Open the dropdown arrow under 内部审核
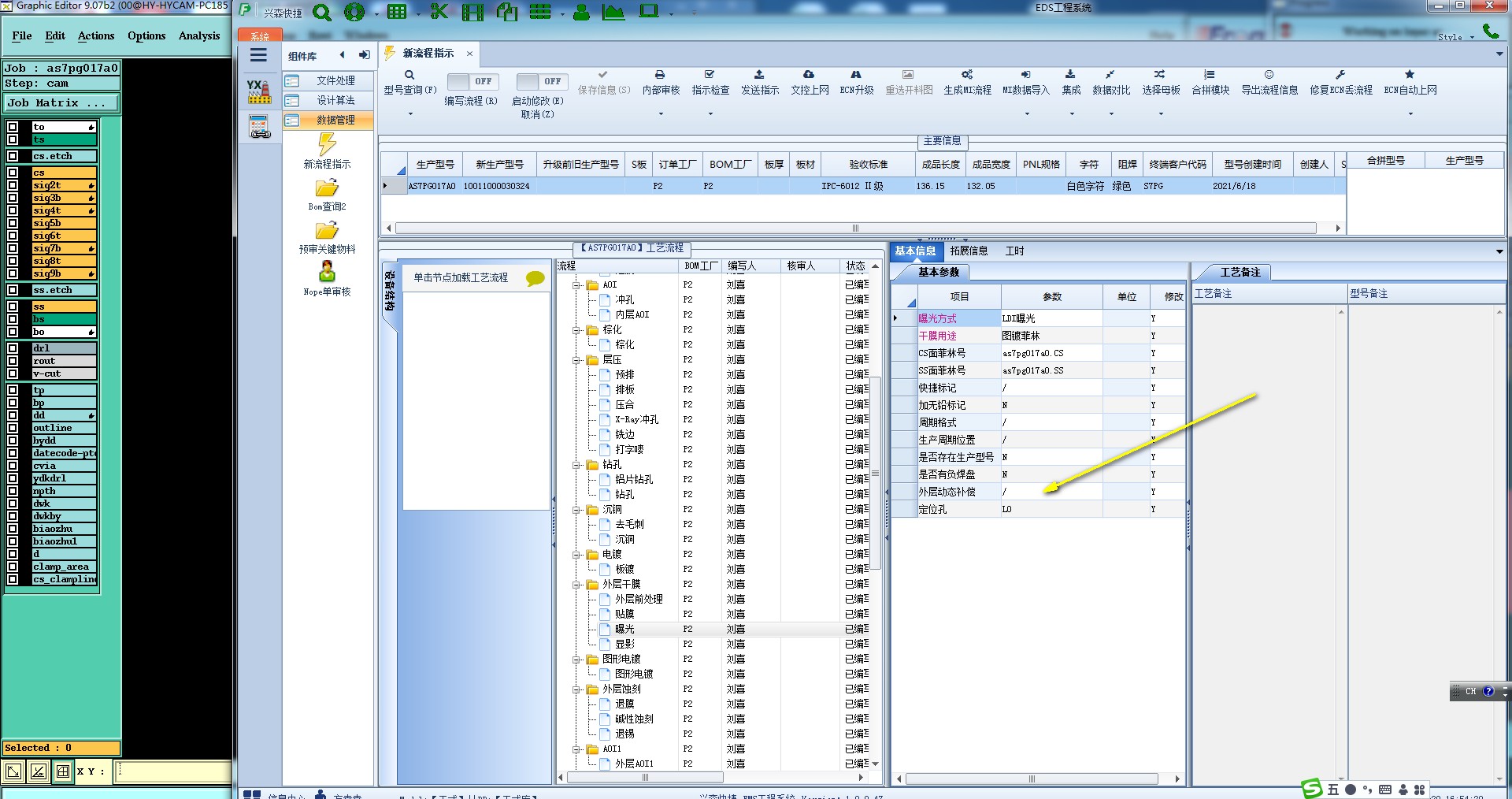The height and width of the screenshot is (799, 1512). 661,114
